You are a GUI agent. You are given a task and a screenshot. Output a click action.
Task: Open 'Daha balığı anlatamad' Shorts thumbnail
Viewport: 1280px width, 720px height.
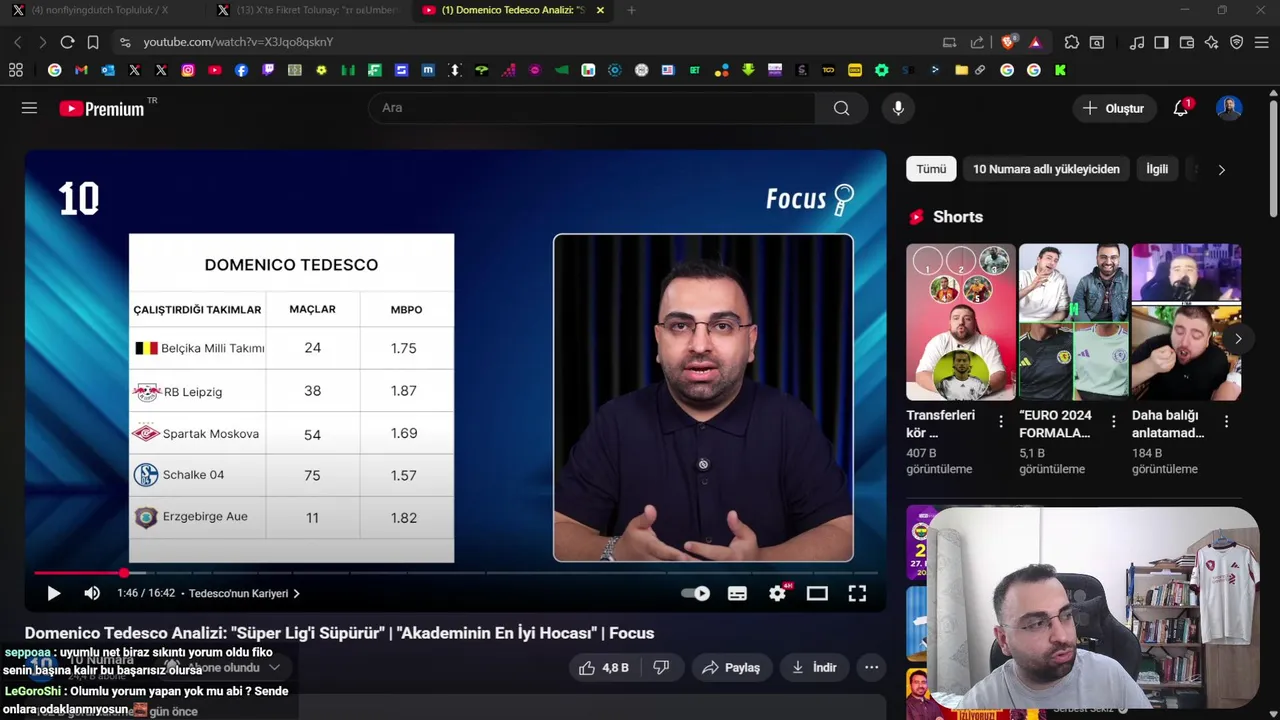pyautogui.click(x=1187, y=322)
